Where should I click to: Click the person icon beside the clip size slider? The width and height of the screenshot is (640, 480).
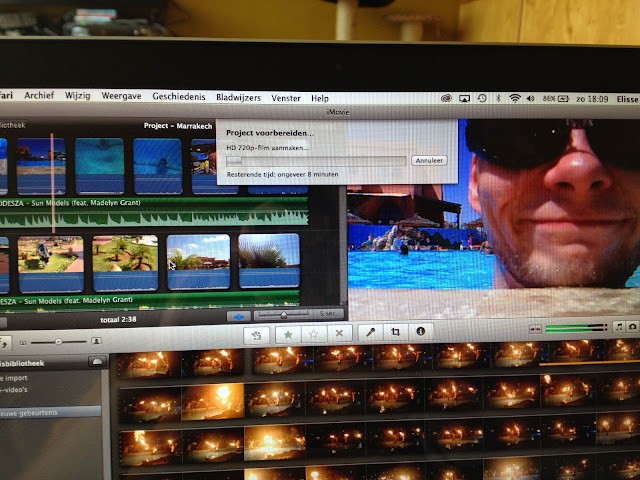tap(96, 341)
